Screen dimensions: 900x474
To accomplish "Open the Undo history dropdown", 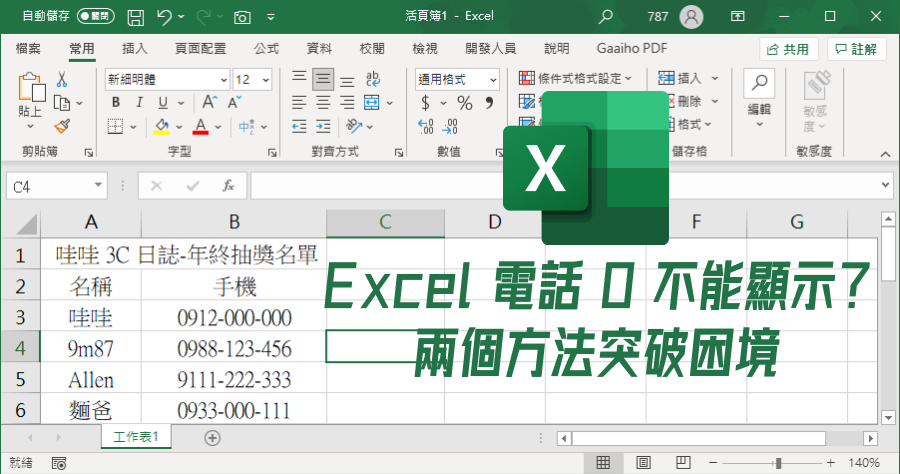I will tap(181, 17).
